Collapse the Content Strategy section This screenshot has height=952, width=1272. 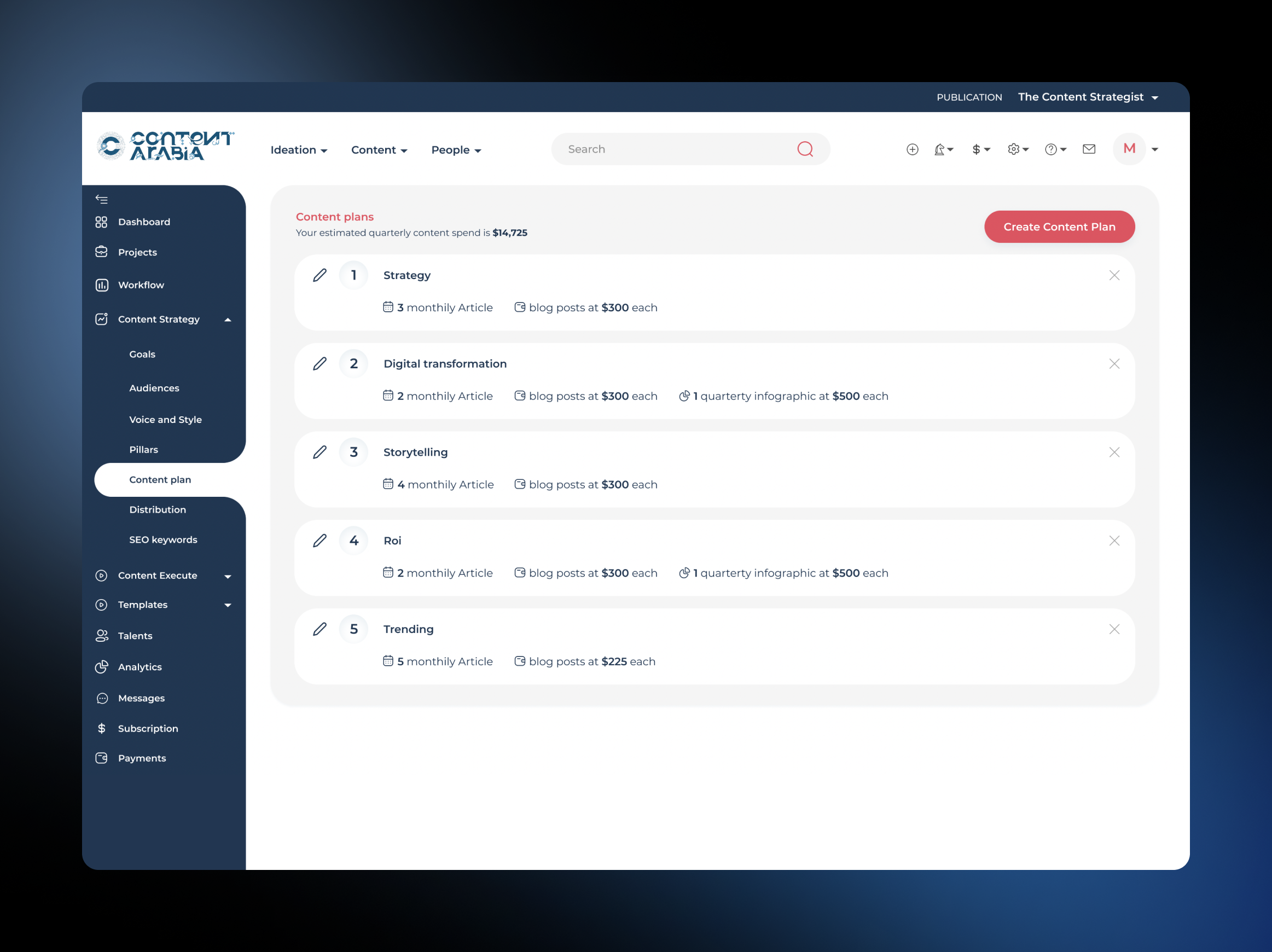228,320
